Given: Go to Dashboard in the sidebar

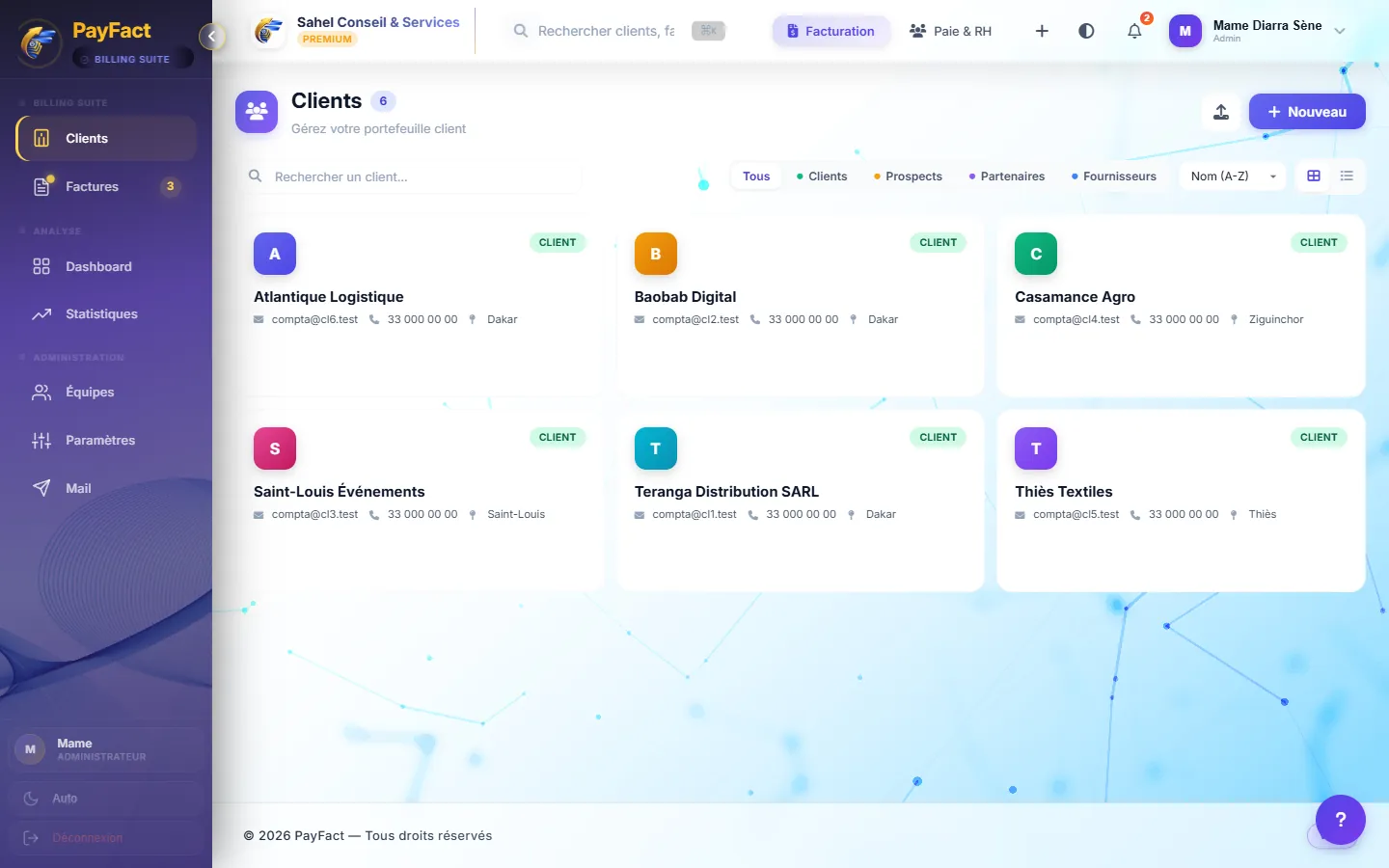Looking at the screenshot, I should click(x=106, y=266).
